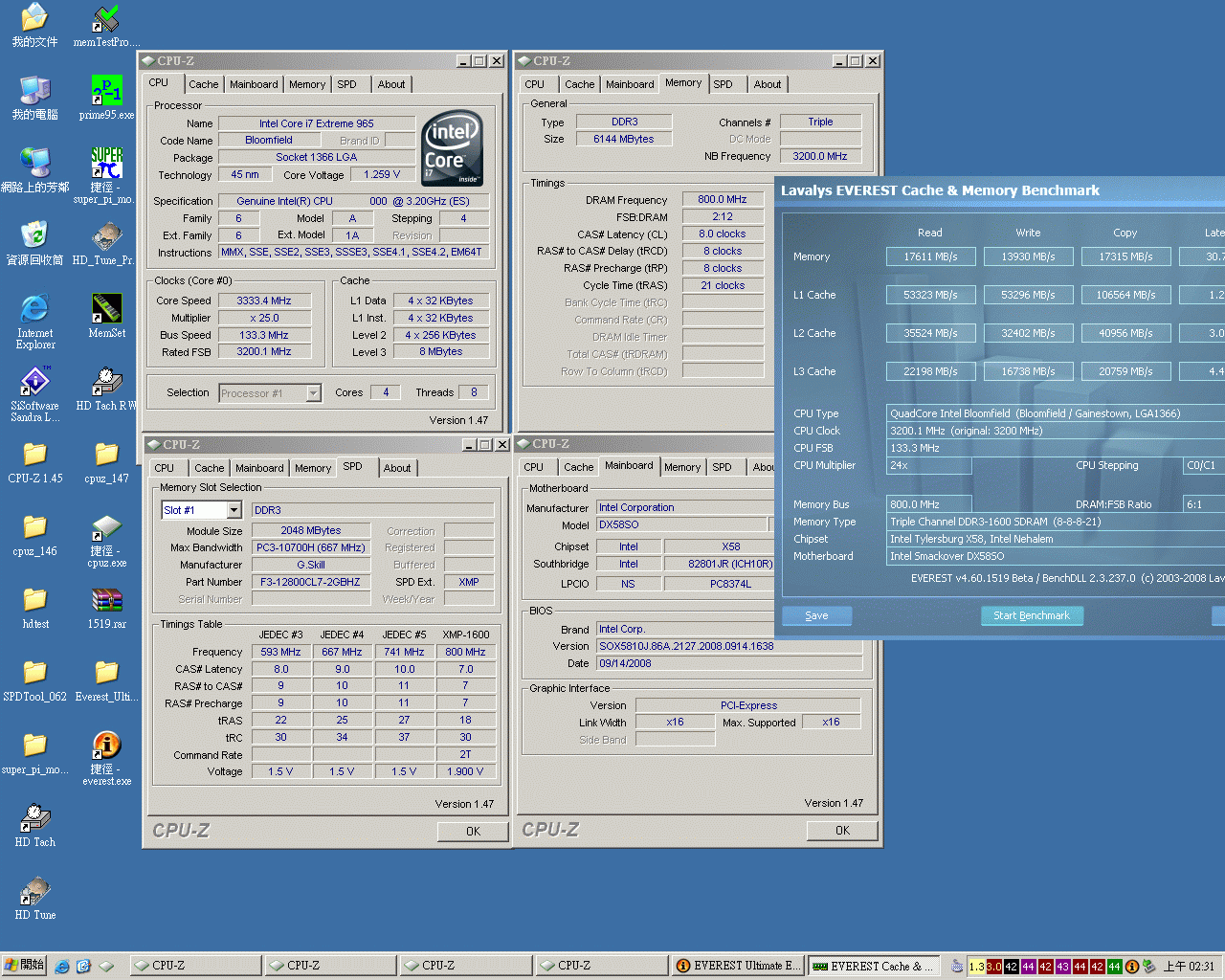Launch the SiSoftware Sandra desktop icon
This screenshot has height=980, width=1225.
pos(34,394)
